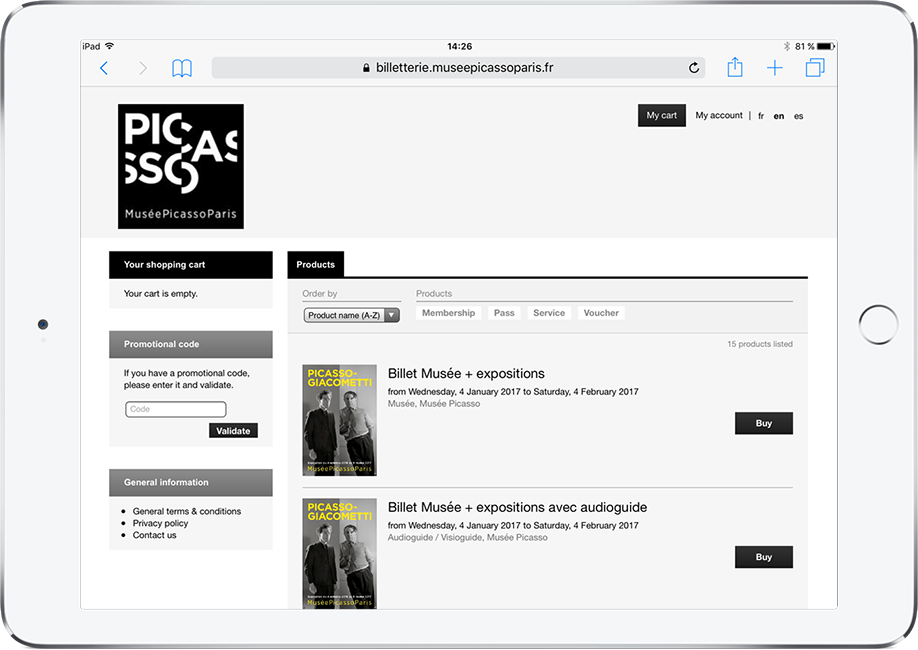Open the Contact us link
918x650 pixels.
point(155,535)
